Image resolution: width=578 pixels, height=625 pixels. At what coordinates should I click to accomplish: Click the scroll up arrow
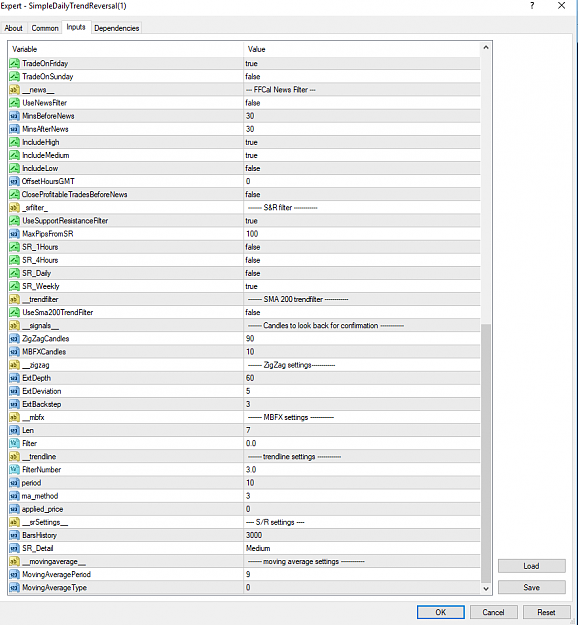coord(486,47)
